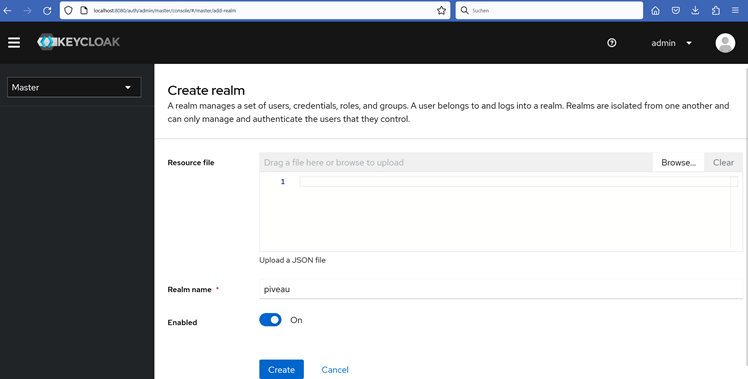Viewport: 748px width, 379px height.
Task: Open the Master realm selector dropdown
Action: pos(74,87)
